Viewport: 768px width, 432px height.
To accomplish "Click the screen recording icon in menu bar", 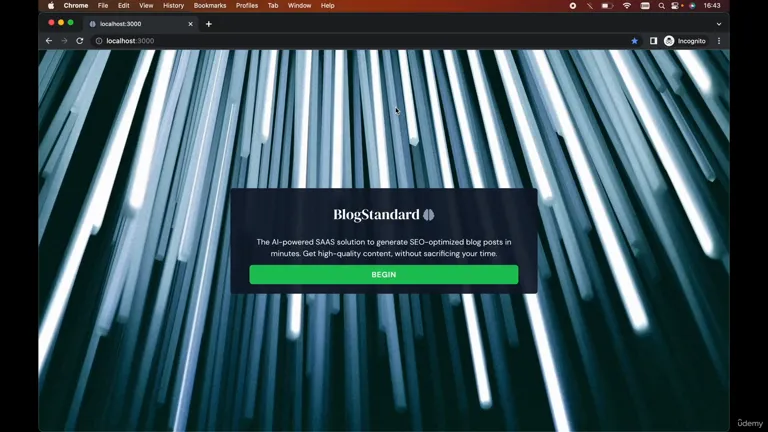I will pyautogui.click(x=573, y=6).
